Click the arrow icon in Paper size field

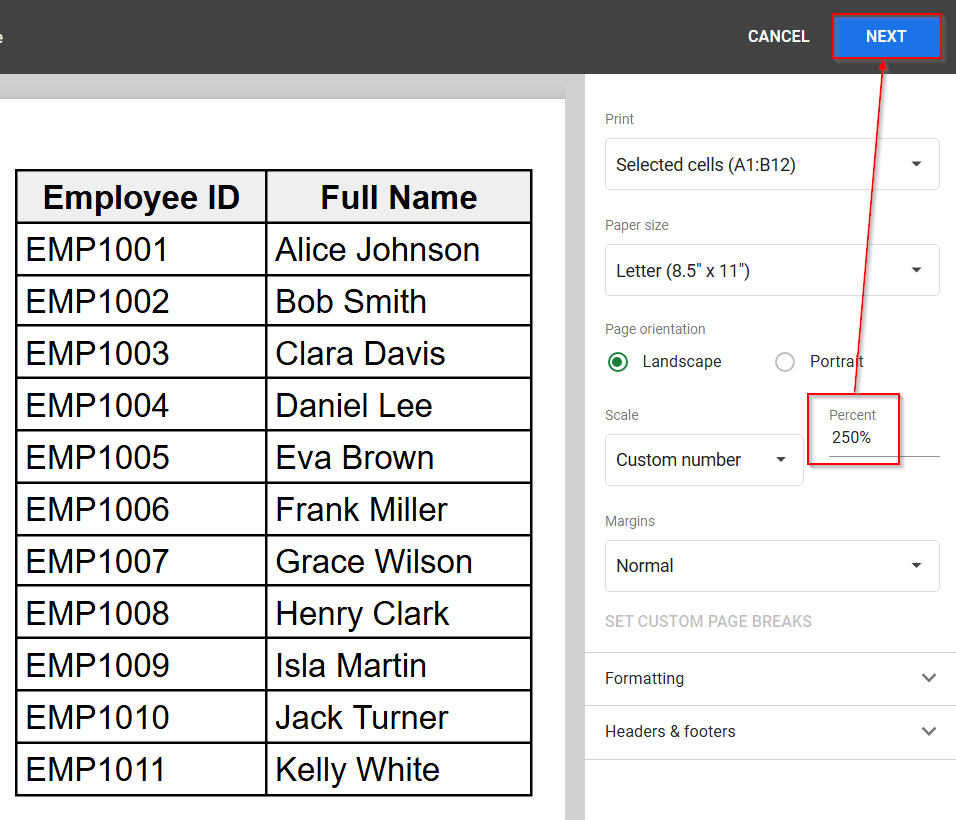[916, 271]
